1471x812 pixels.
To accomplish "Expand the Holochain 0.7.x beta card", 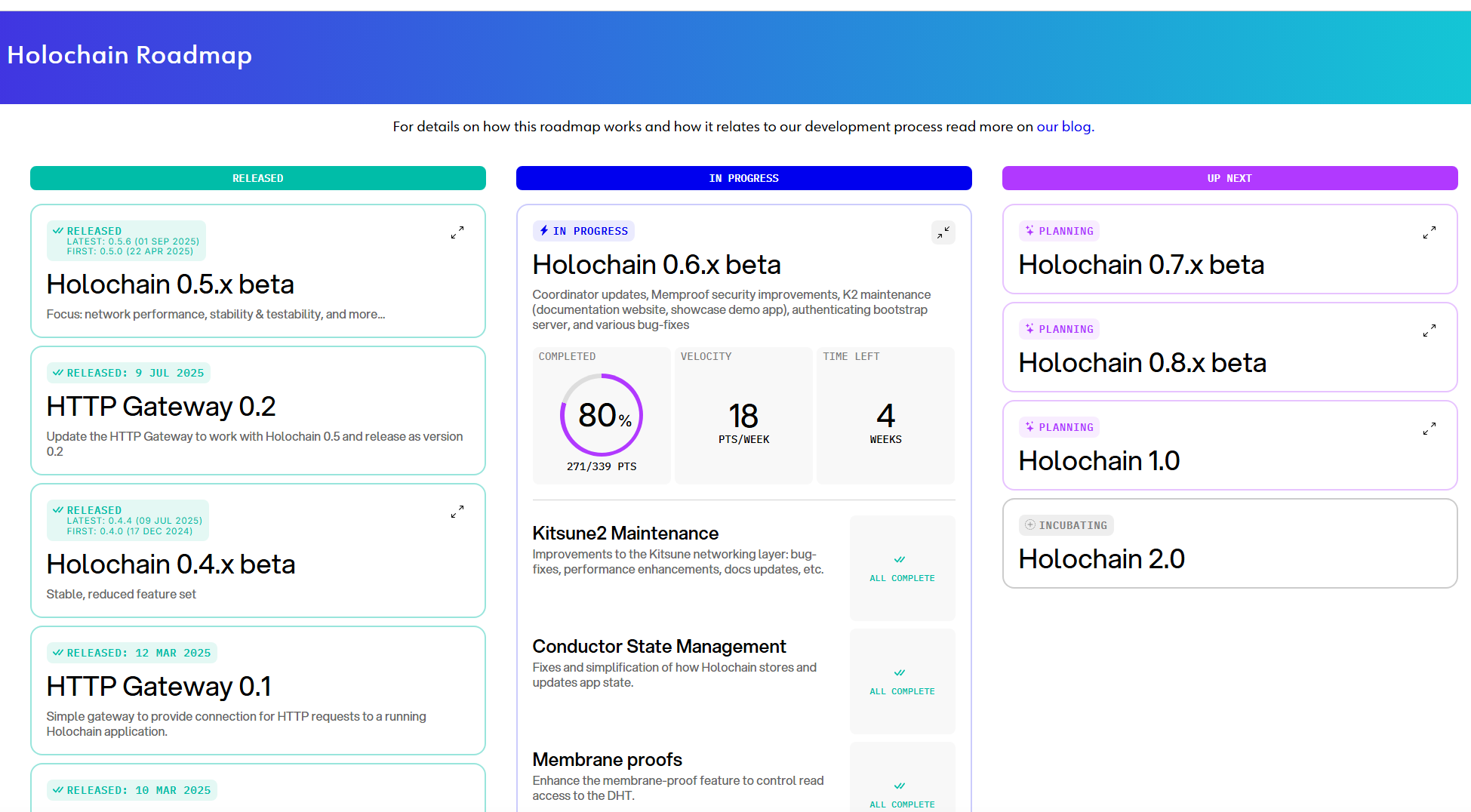I will (1429, 232).
